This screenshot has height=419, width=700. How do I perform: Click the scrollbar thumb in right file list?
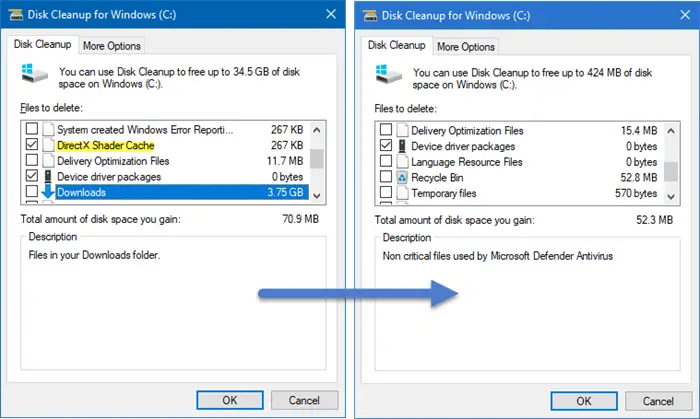(x=671, y=171)
